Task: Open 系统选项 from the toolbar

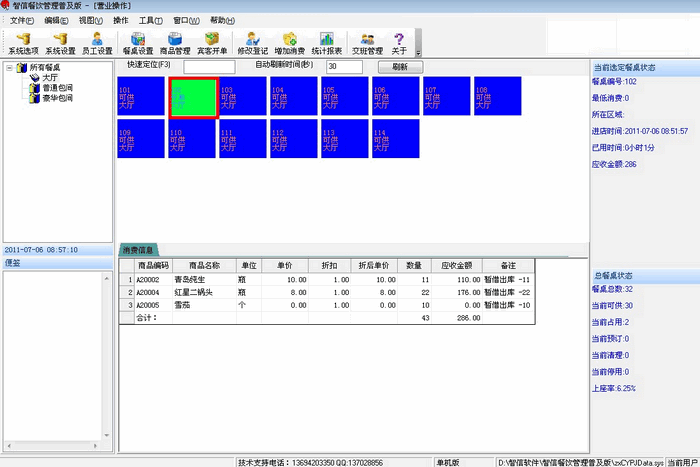Action: point(23,42)
